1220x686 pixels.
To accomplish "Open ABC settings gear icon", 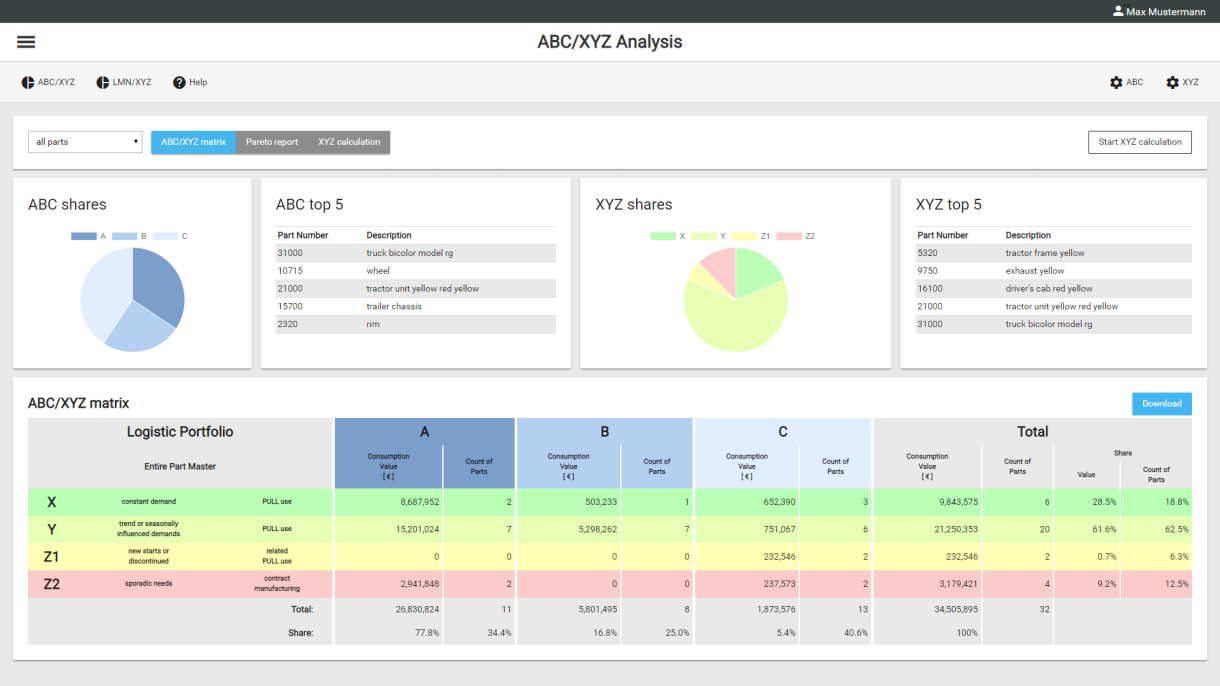I will [x=1116, y=82].
